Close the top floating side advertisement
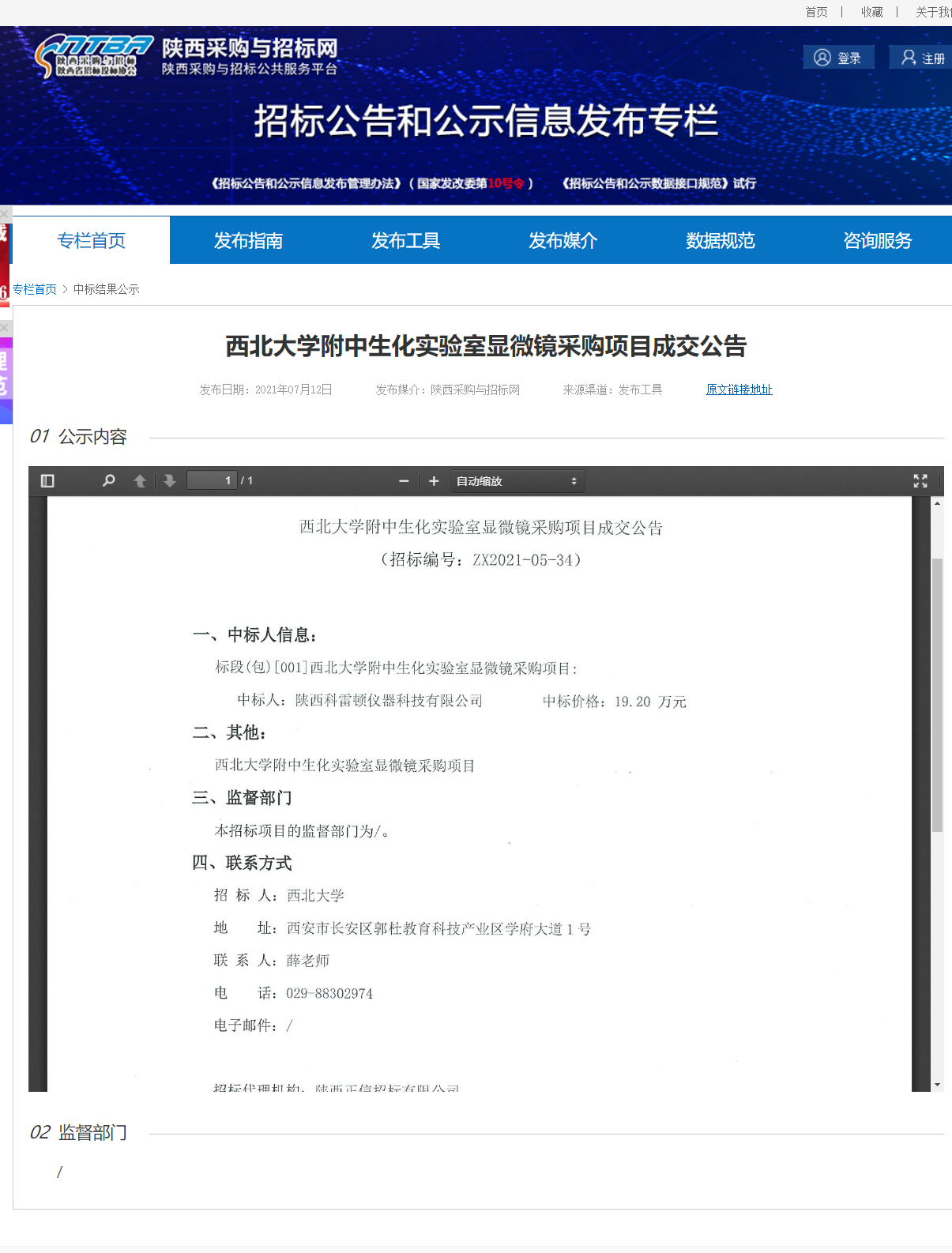 pos(5,213)
